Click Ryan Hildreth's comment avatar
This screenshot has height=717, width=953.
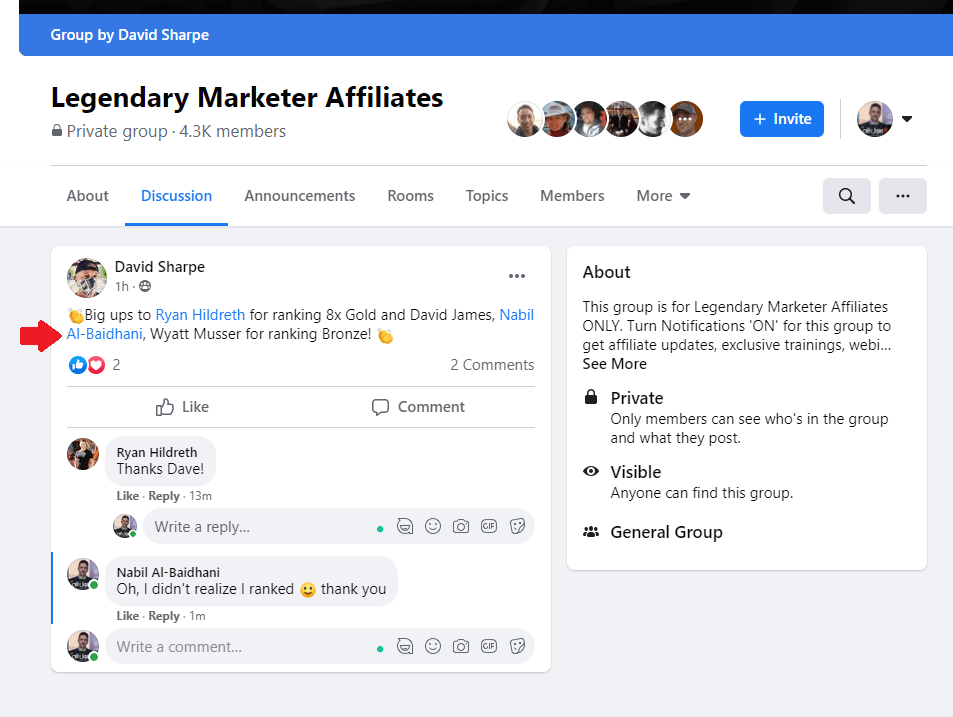click(83, 454)
